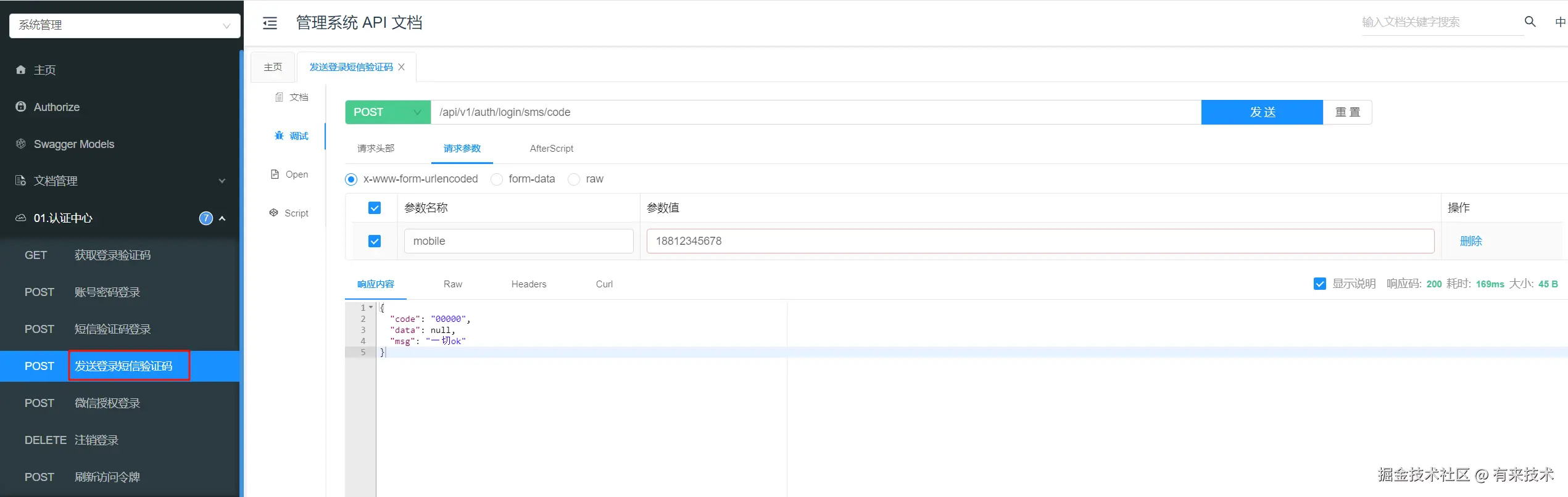
Task: Switch to the 主页 tab
Action: point(273,67)
